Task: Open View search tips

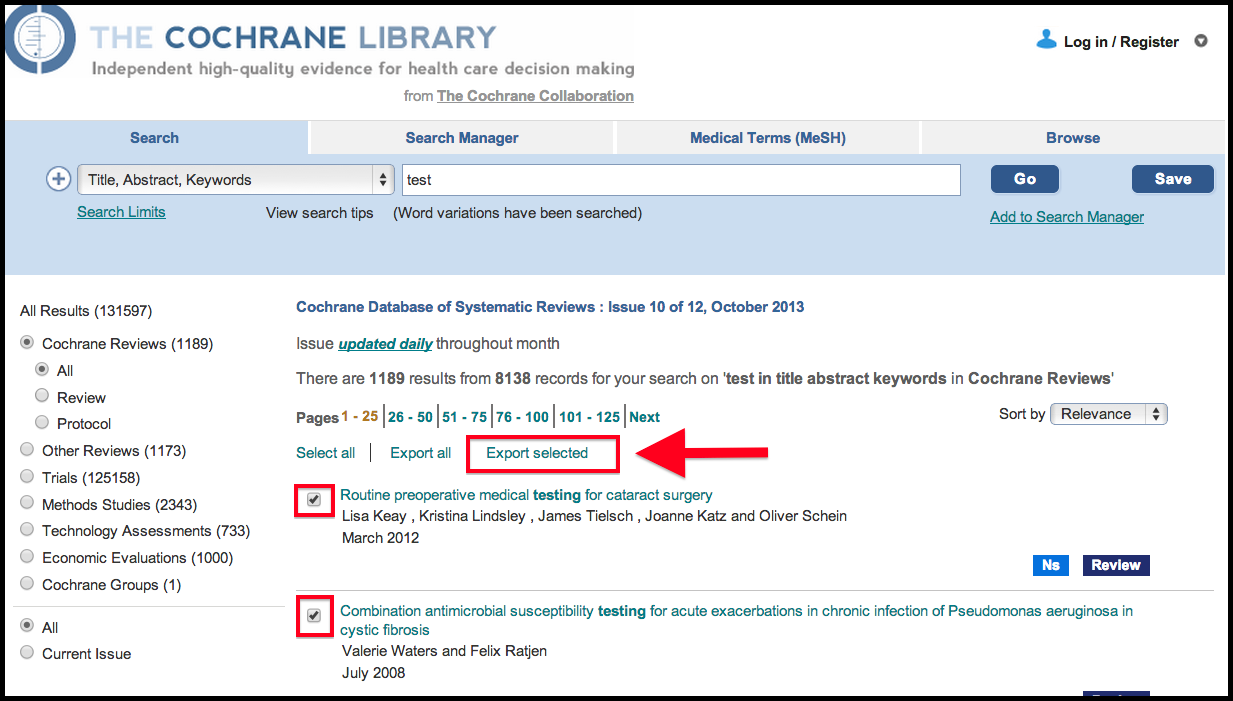Action: (x=320, y=213)
